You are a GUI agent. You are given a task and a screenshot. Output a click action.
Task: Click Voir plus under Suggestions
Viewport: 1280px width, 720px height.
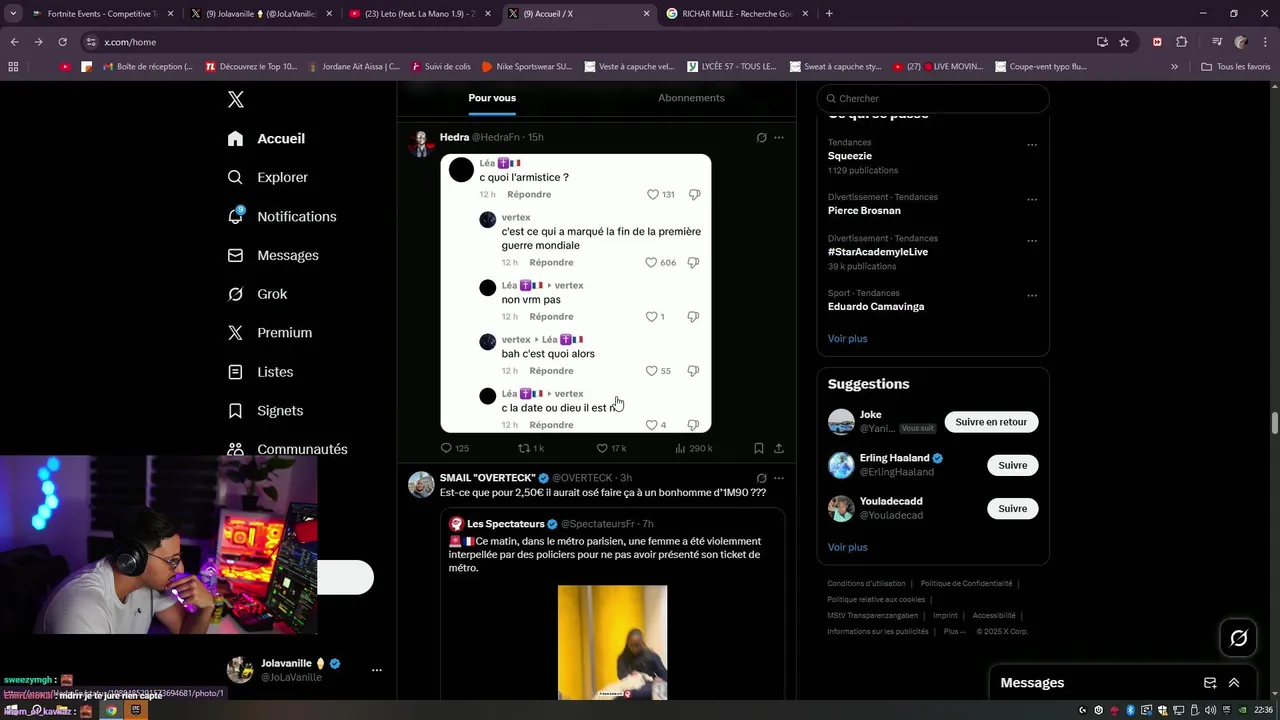(x=847, y=548)
